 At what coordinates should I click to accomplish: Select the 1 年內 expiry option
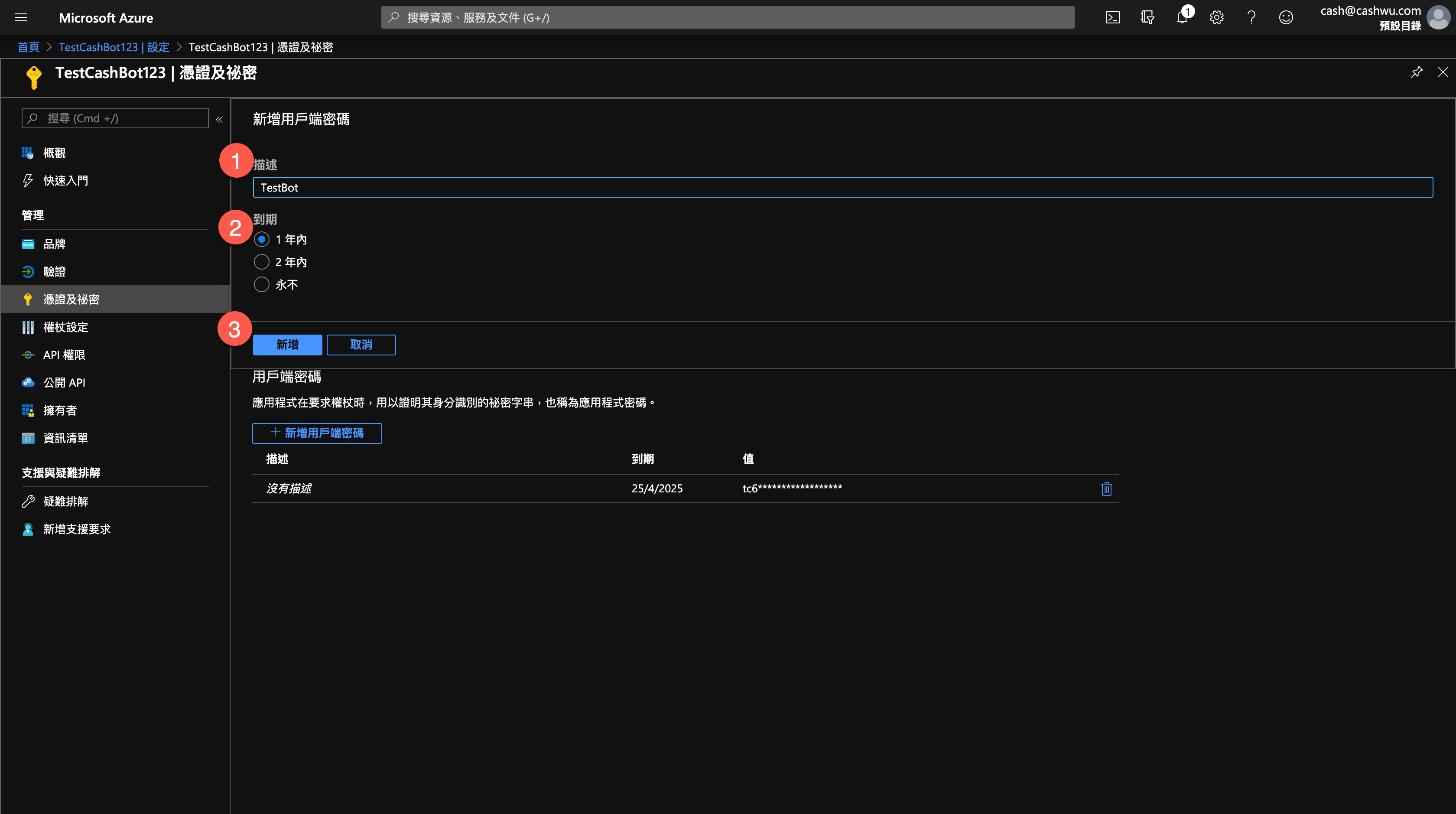coord(262,240)
